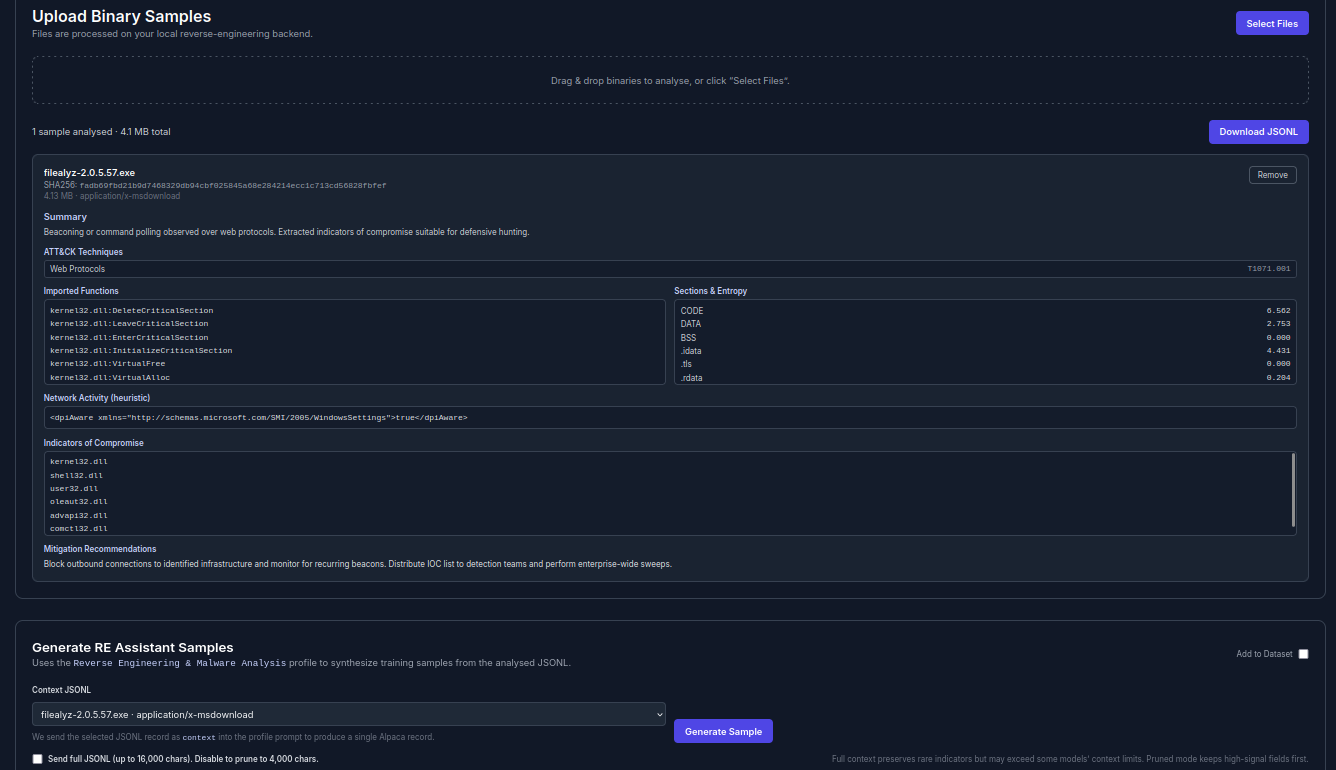The width and height of the screenshot is (1336, 770).
Task: Select advapi32.dll in the IOC list
Action: point(76,514)
